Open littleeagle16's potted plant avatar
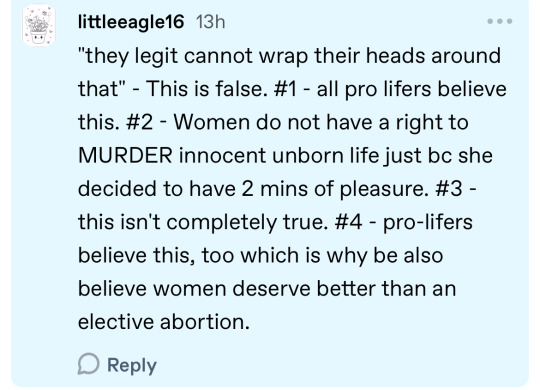Image resolution: width=540 pixels, height=390 pixels. pos(39,25)
